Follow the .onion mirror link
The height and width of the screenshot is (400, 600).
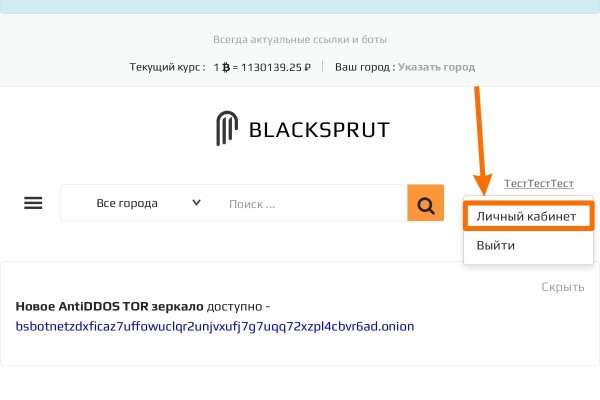point(215,326)
